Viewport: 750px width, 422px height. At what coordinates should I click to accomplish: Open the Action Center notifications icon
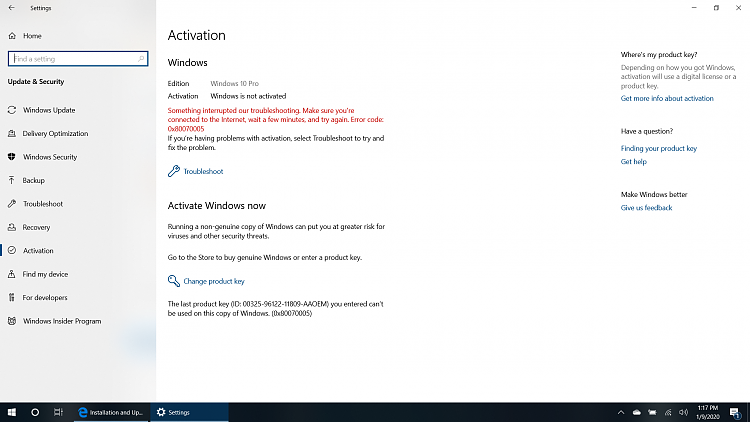pos(735,412)
